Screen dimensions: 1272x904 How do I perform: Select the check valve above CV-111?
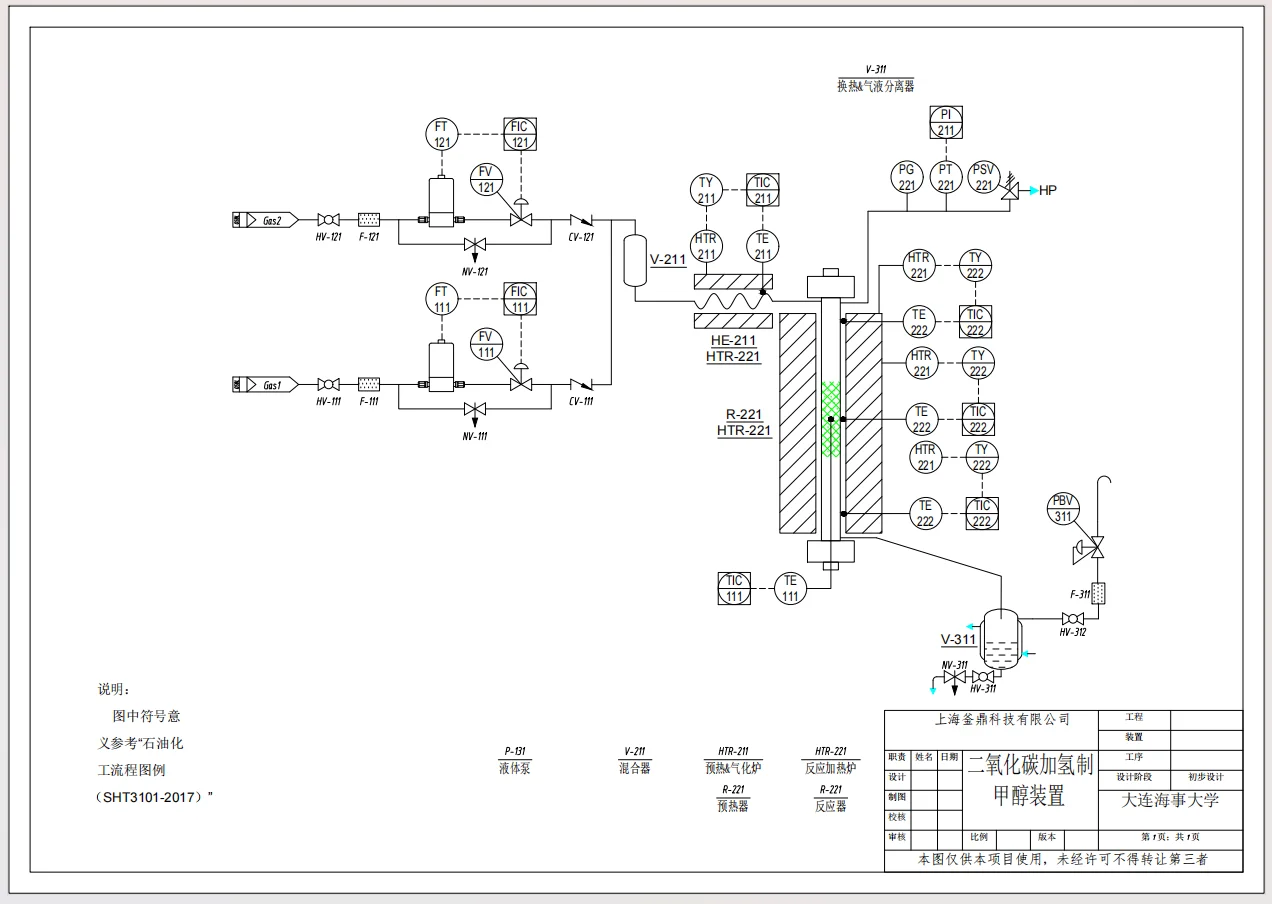click(x=580, y=384)
